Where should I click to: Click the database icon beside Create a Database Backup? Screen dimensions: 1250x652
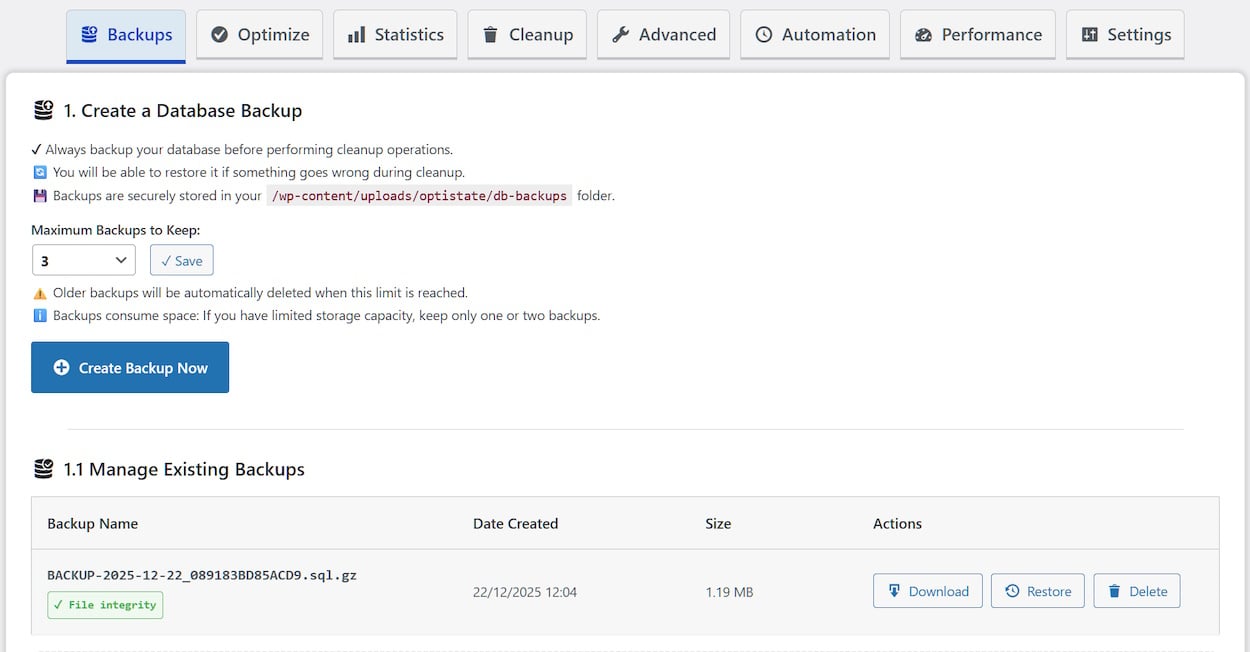pos(43,110)
